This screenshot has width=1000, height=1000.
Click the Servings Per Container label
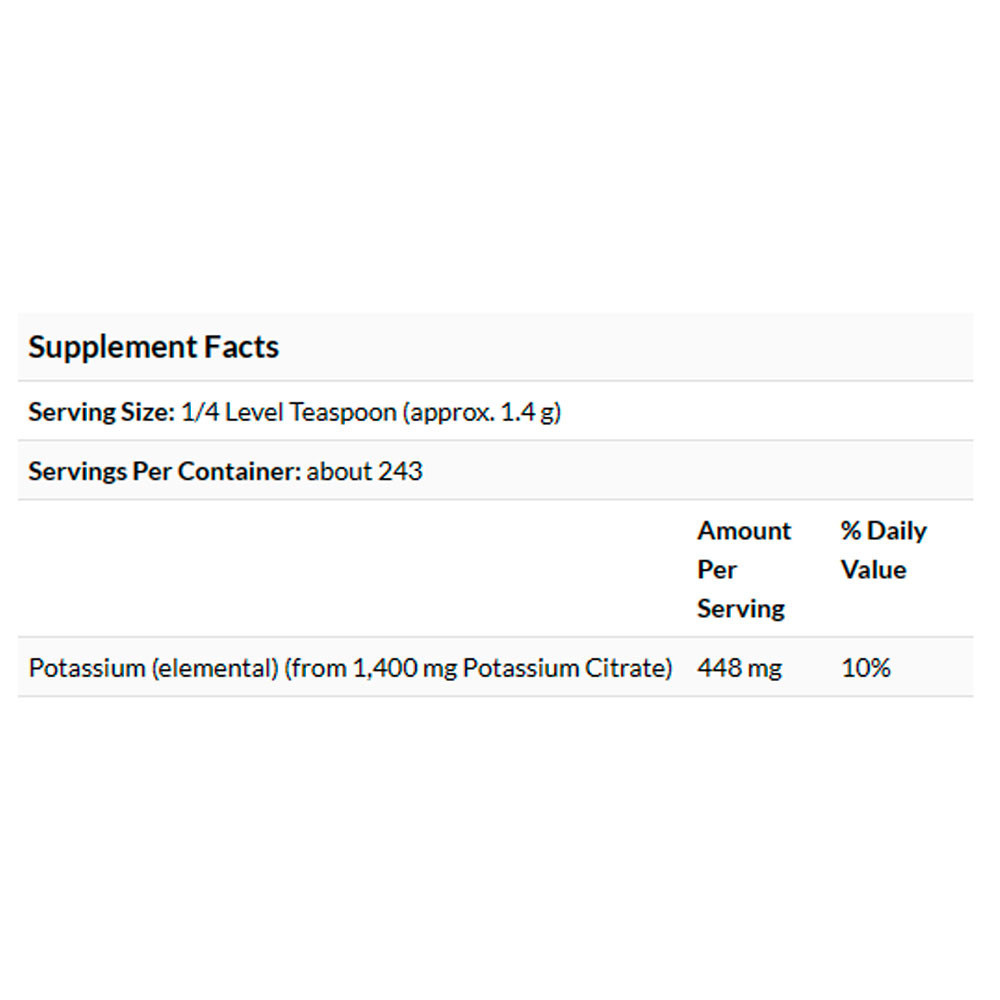(x=164, y=471)
